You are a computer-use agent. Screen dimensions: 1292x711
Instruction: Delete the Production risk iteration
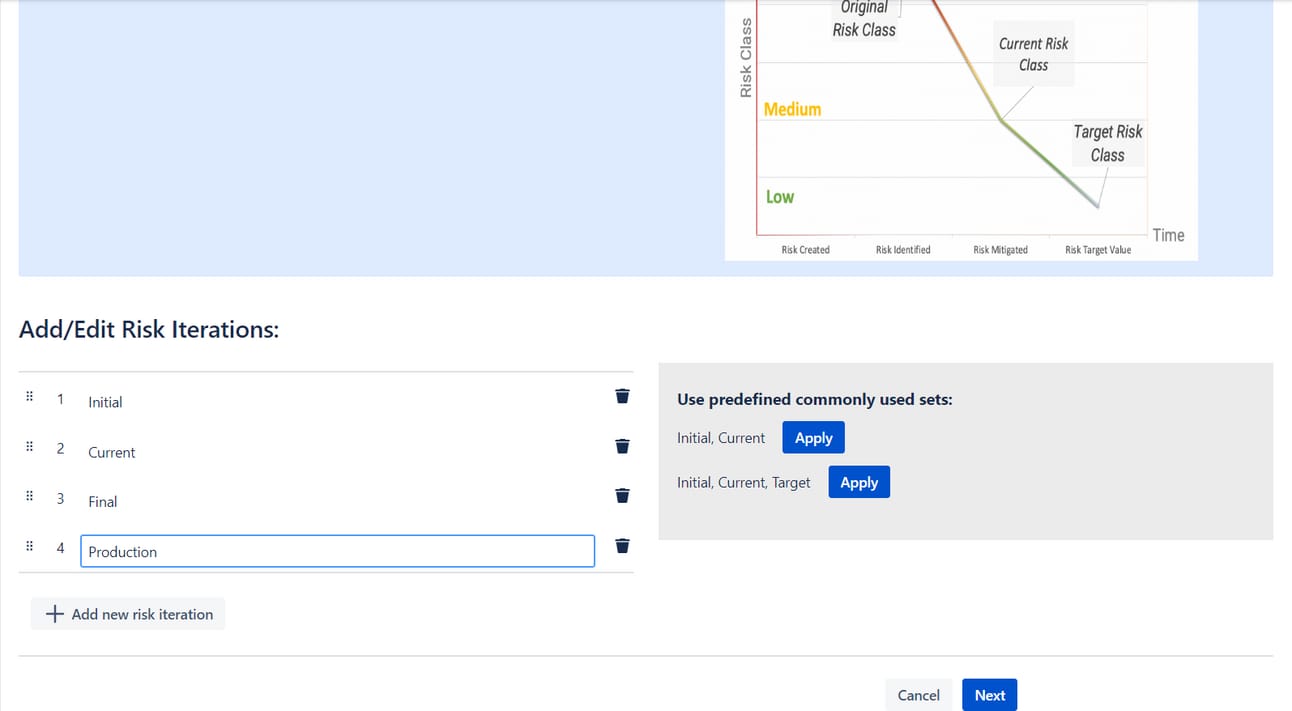coord(622,545)
